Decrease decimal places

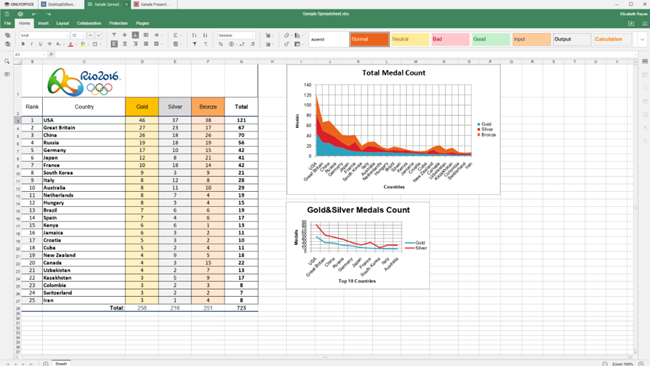coord(242,44)
